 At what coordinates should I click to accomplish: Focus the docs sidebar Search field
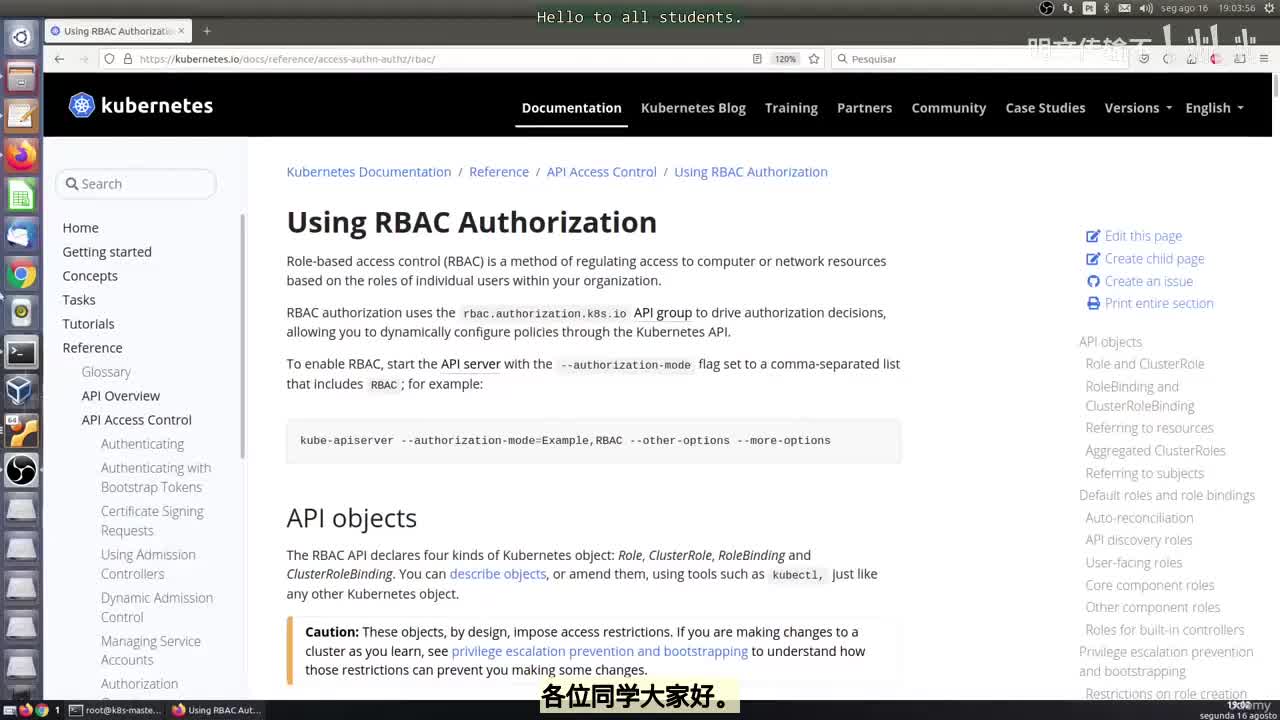pos(136,184)
